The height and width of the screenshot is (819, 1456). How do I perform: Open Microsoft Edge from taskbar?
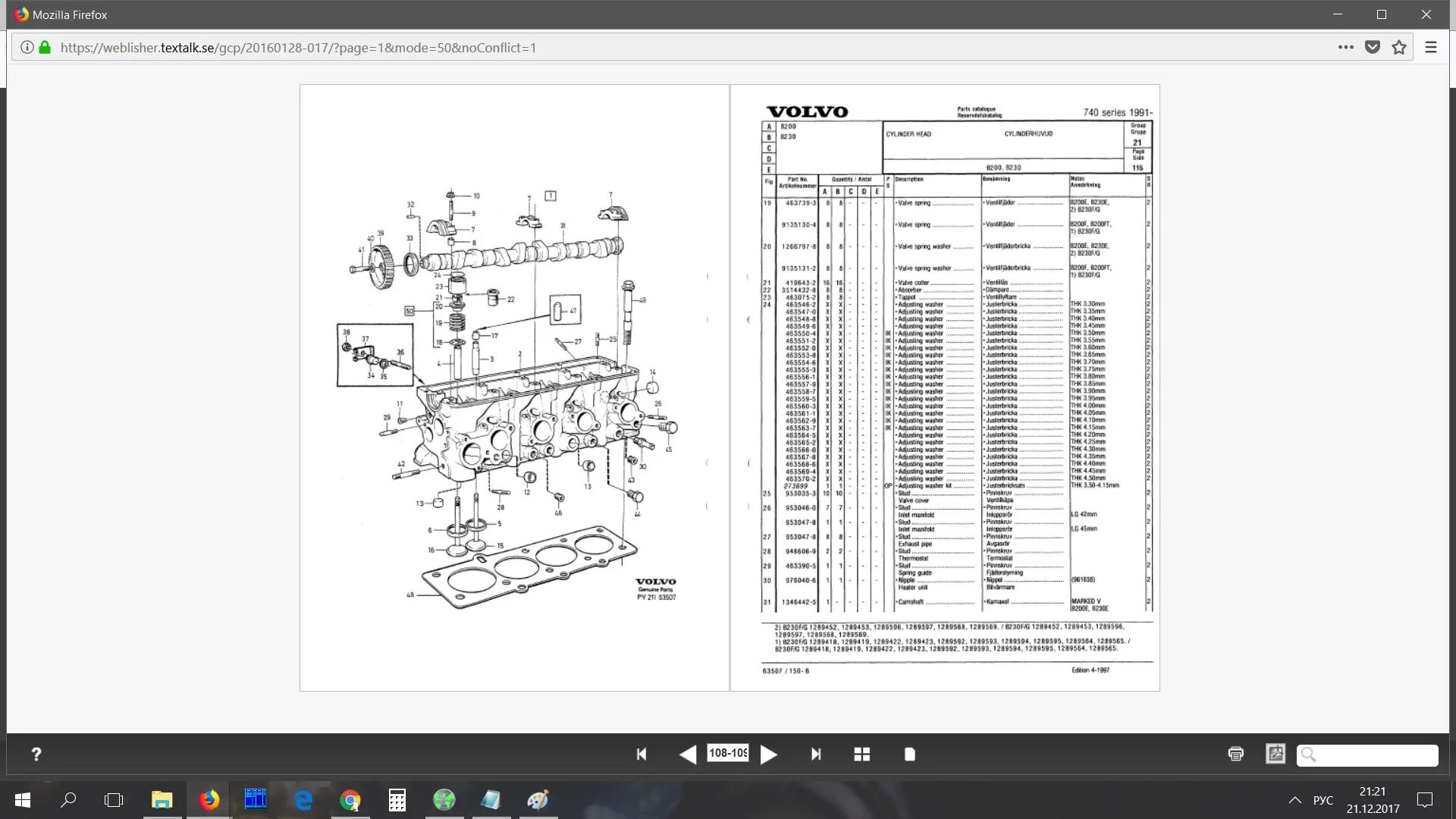tap(303, 800)
